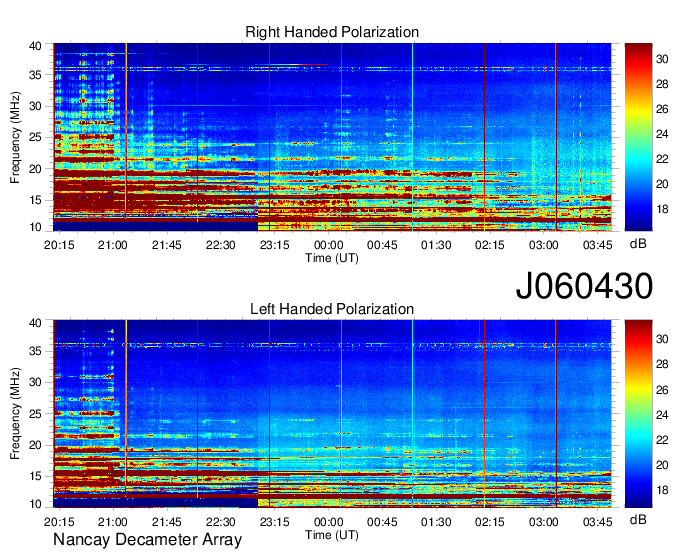Click the 21:00 time tick of Right Handed plot

[113, 245]
